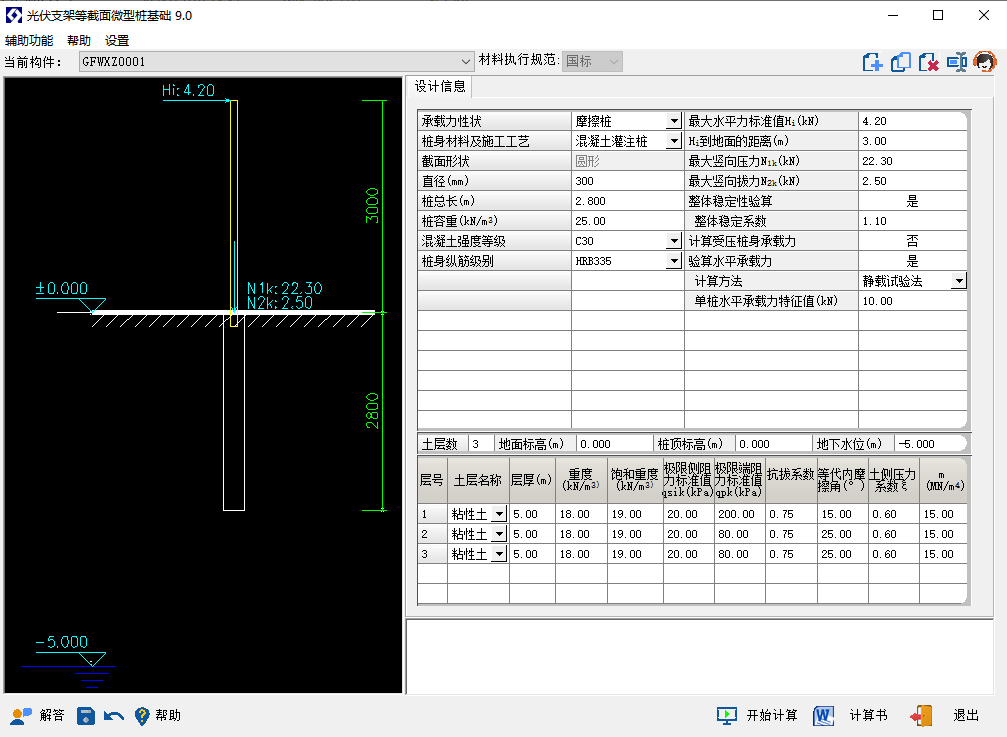
Task: Click the 退出 exit button
Action: coord(945,715)
